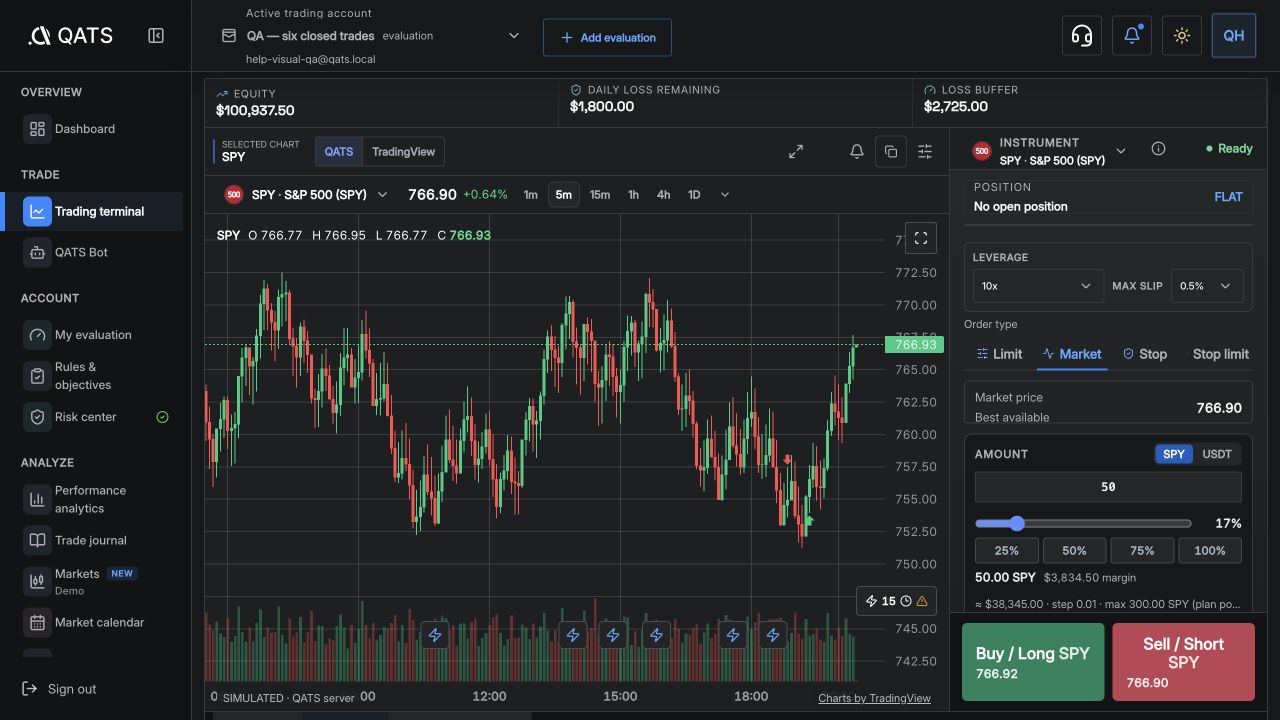Open chart alerts bell icon
The height and width of the screenshot is (720, 1280).
coord(857,152)
